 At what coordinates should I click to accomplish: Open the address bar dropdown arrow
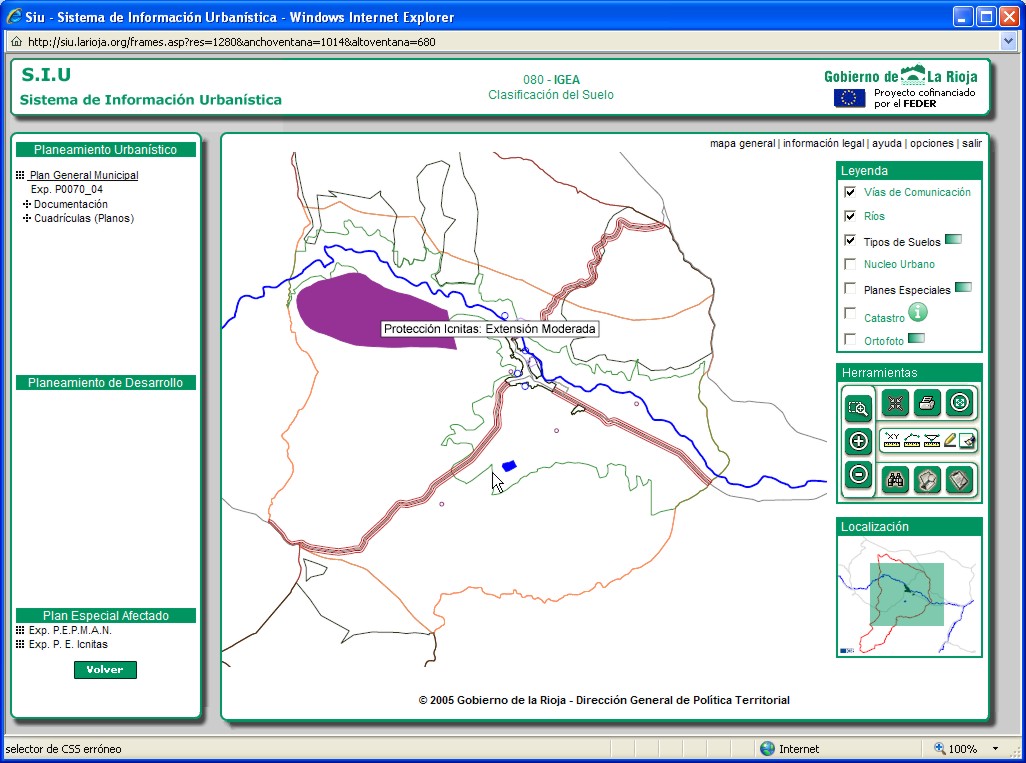click(1008, 41)
